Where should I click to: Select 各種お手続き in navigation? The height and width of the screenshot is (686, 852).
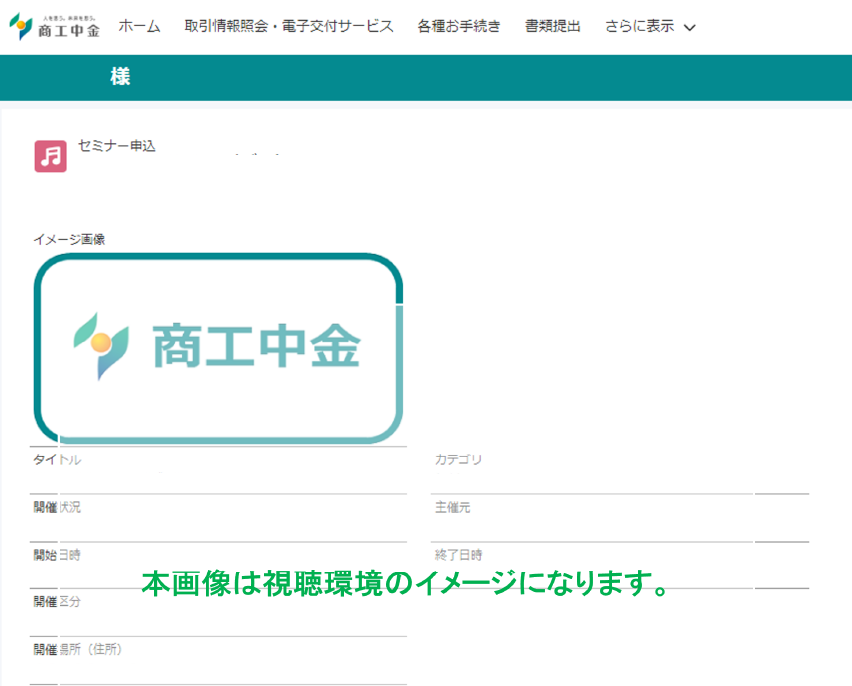coord(459,26)
